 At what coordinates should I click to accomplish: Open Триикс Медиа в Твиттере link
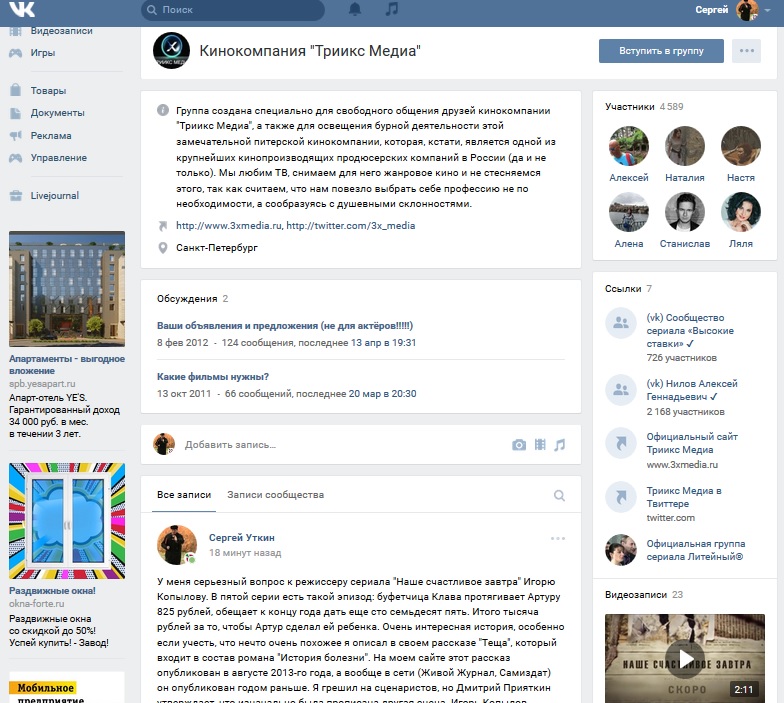(684, 497)
